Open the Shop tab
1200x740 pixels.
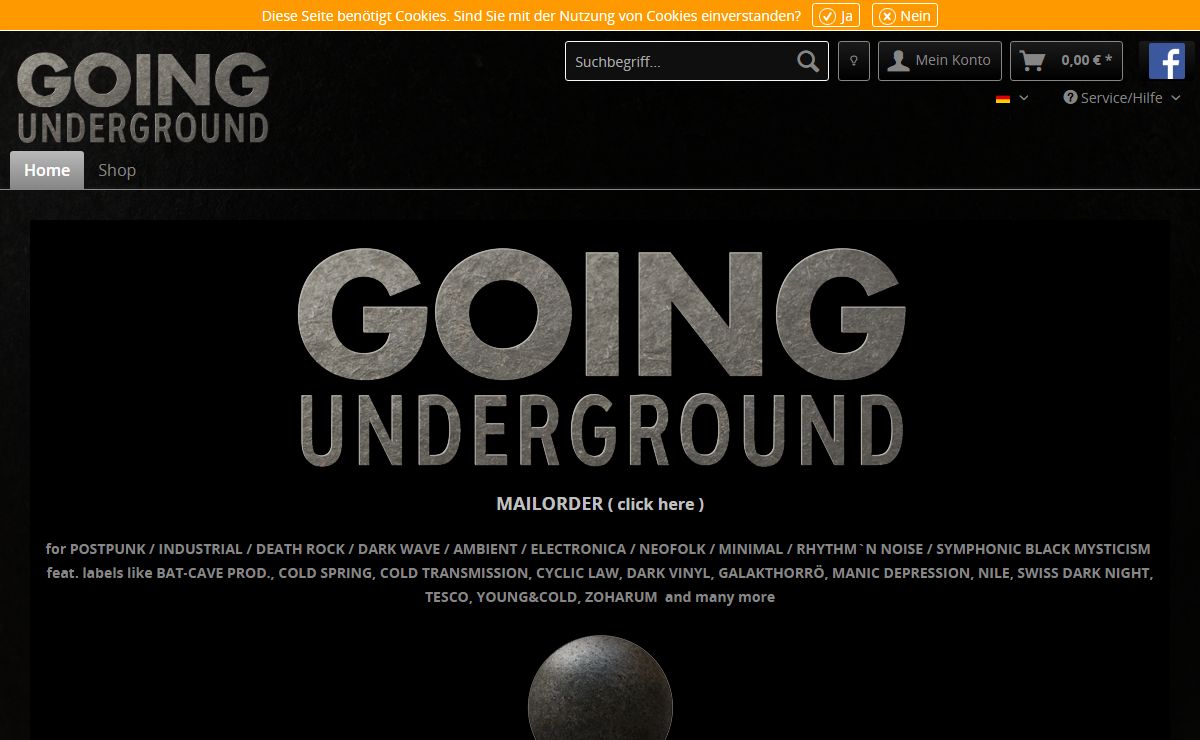117,170
